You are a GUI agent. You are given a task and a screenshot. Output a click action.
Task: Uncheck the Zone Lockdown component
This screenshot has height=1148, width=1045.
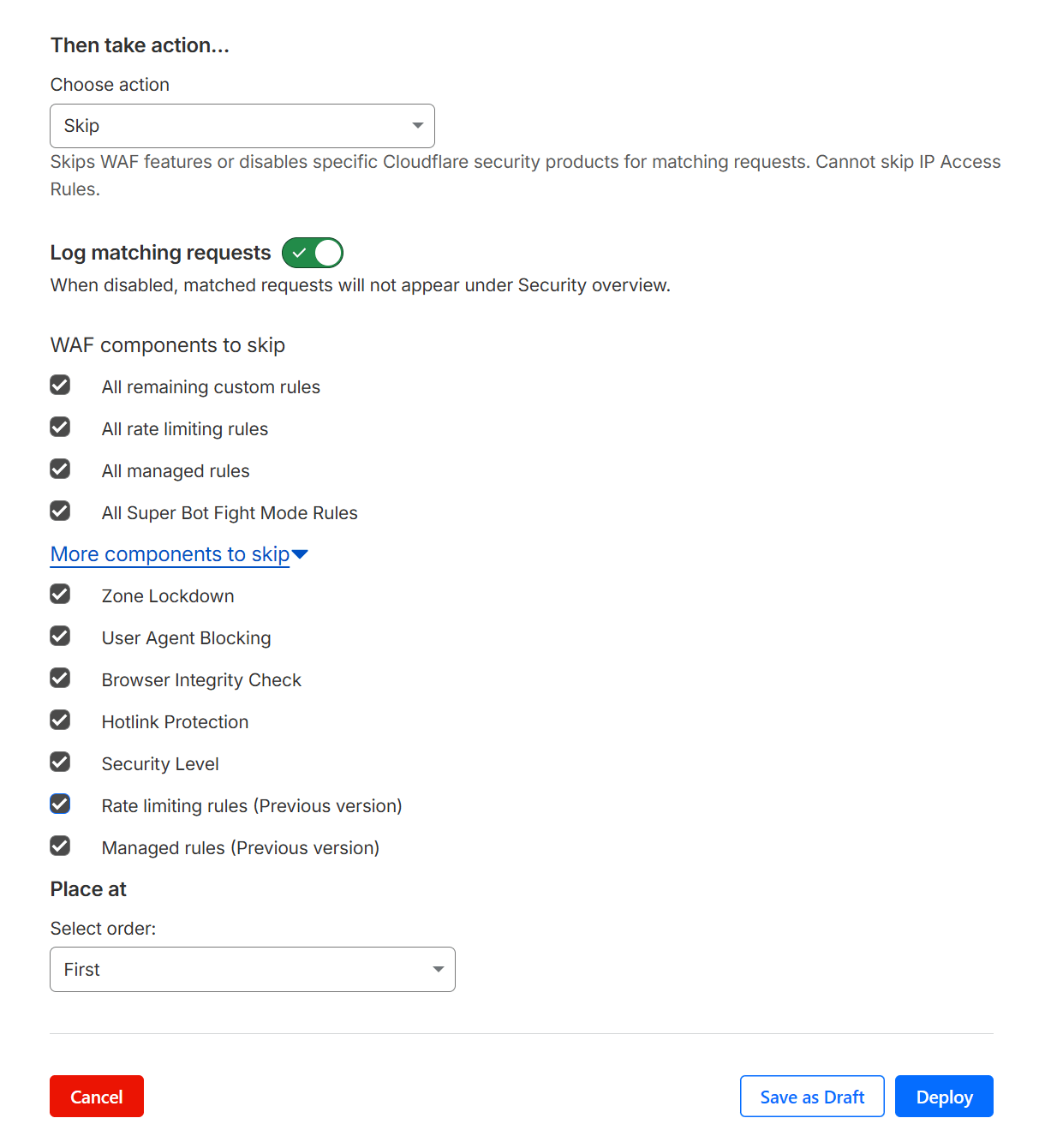click(x=60, y=594)
